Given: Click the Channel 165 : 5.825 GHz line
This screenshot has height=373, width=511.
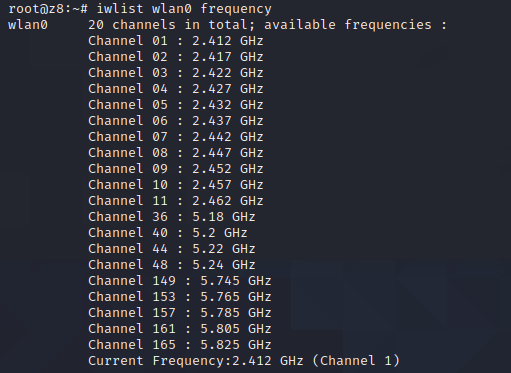Looking at the screenshot, I should coord(180,345).
